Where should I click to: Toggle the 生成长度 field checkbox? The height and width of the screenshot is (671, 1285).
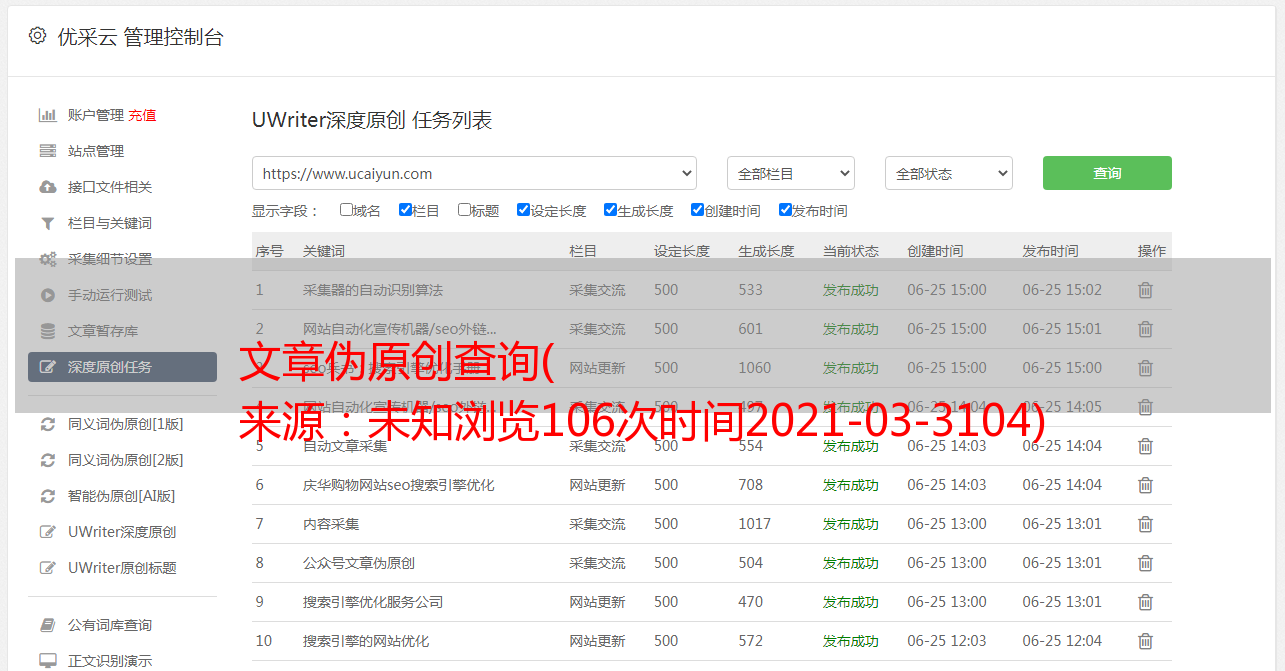click(x=610, y=210)
